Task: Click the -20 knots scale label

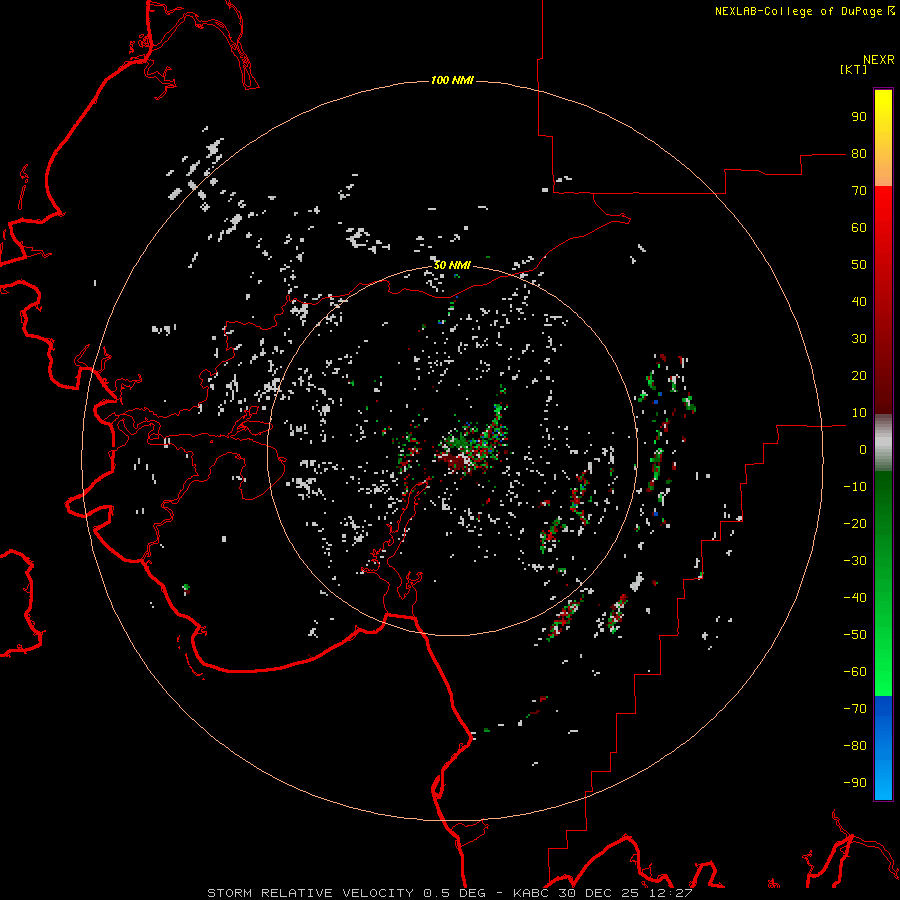Action: point(855,524)
